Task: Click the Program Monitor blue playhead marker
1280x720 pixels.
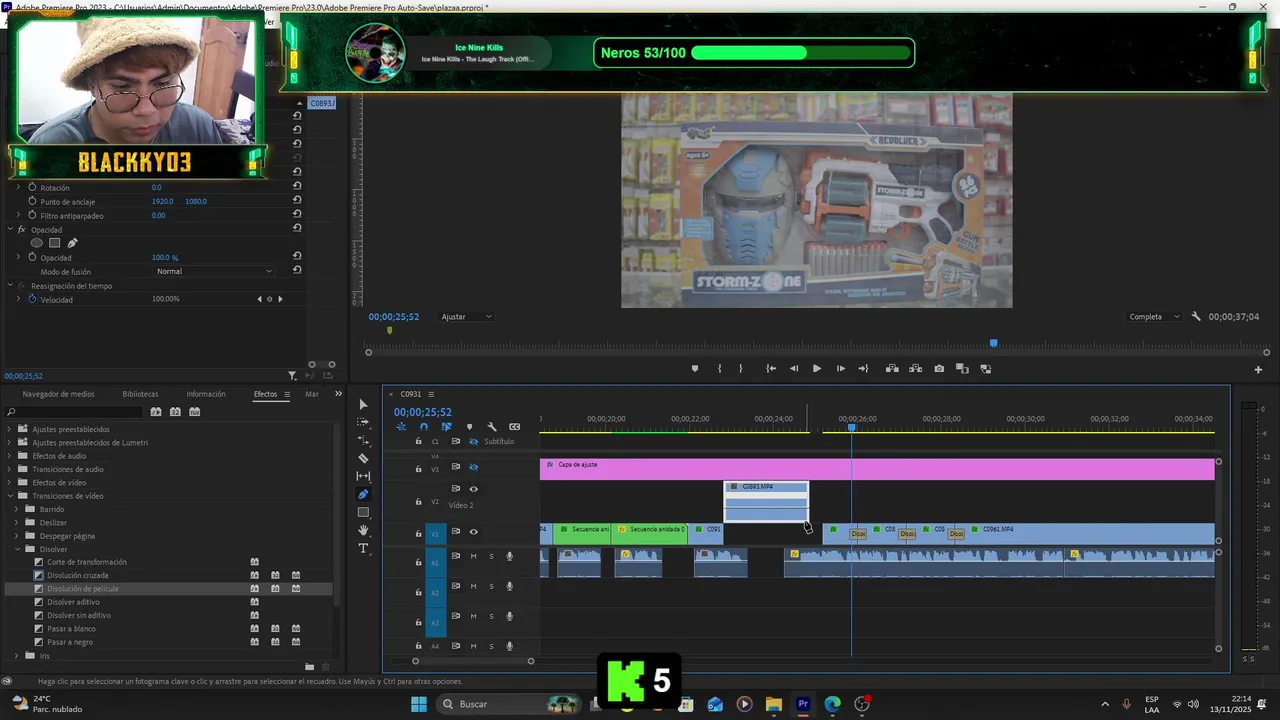Action: pyautogui.click(x=993, y=343)
